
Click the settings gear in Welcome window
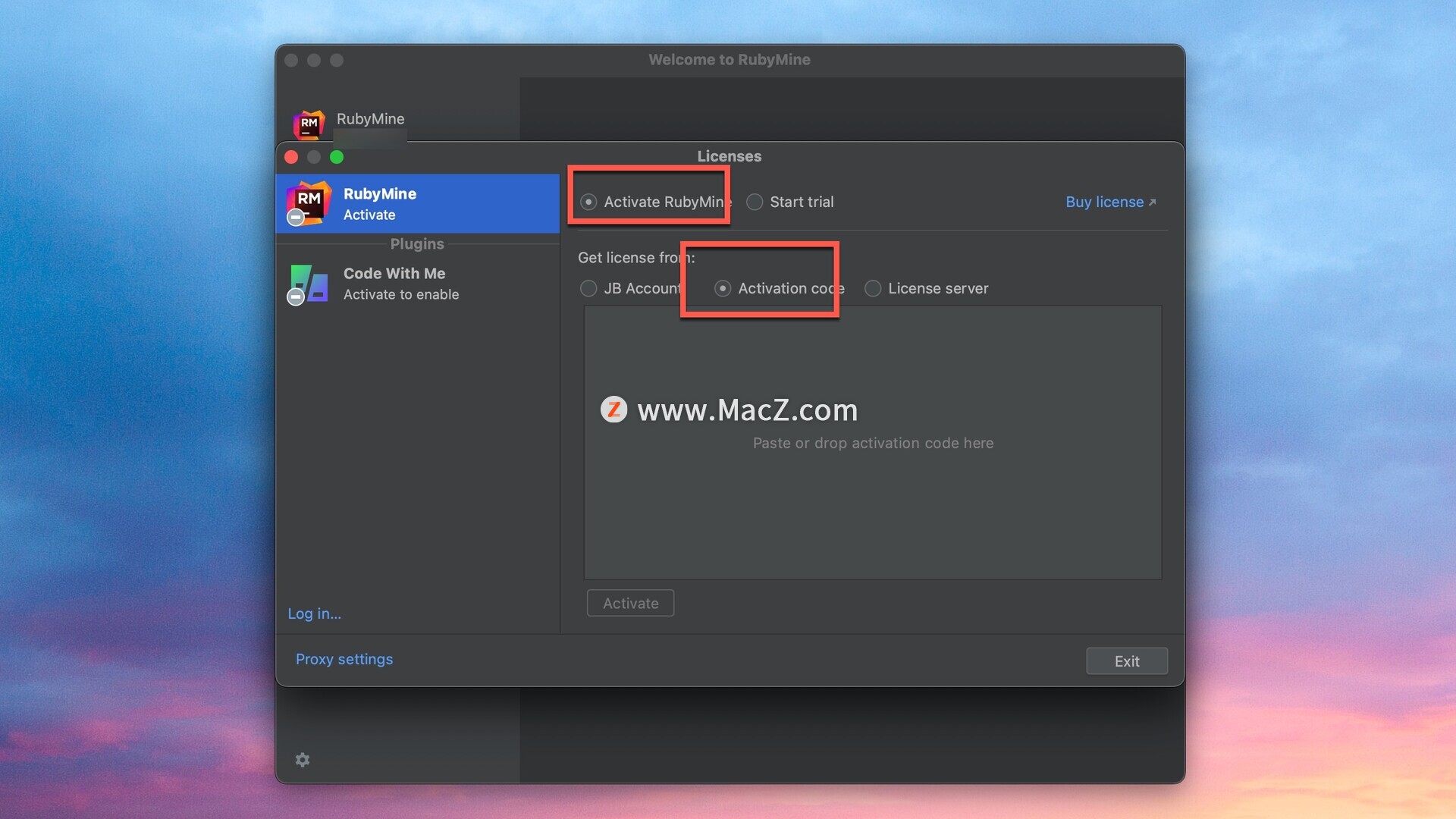click(303, 760)
